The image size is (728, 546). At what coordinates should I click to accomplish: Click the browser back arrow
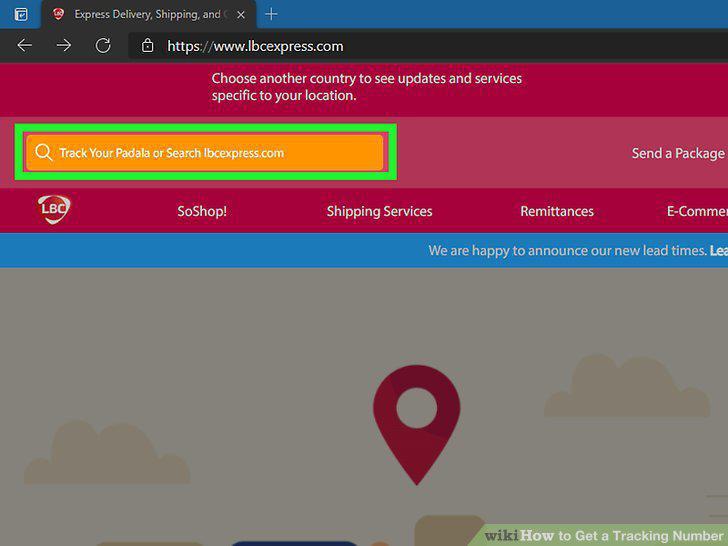[x=25, y=46]
